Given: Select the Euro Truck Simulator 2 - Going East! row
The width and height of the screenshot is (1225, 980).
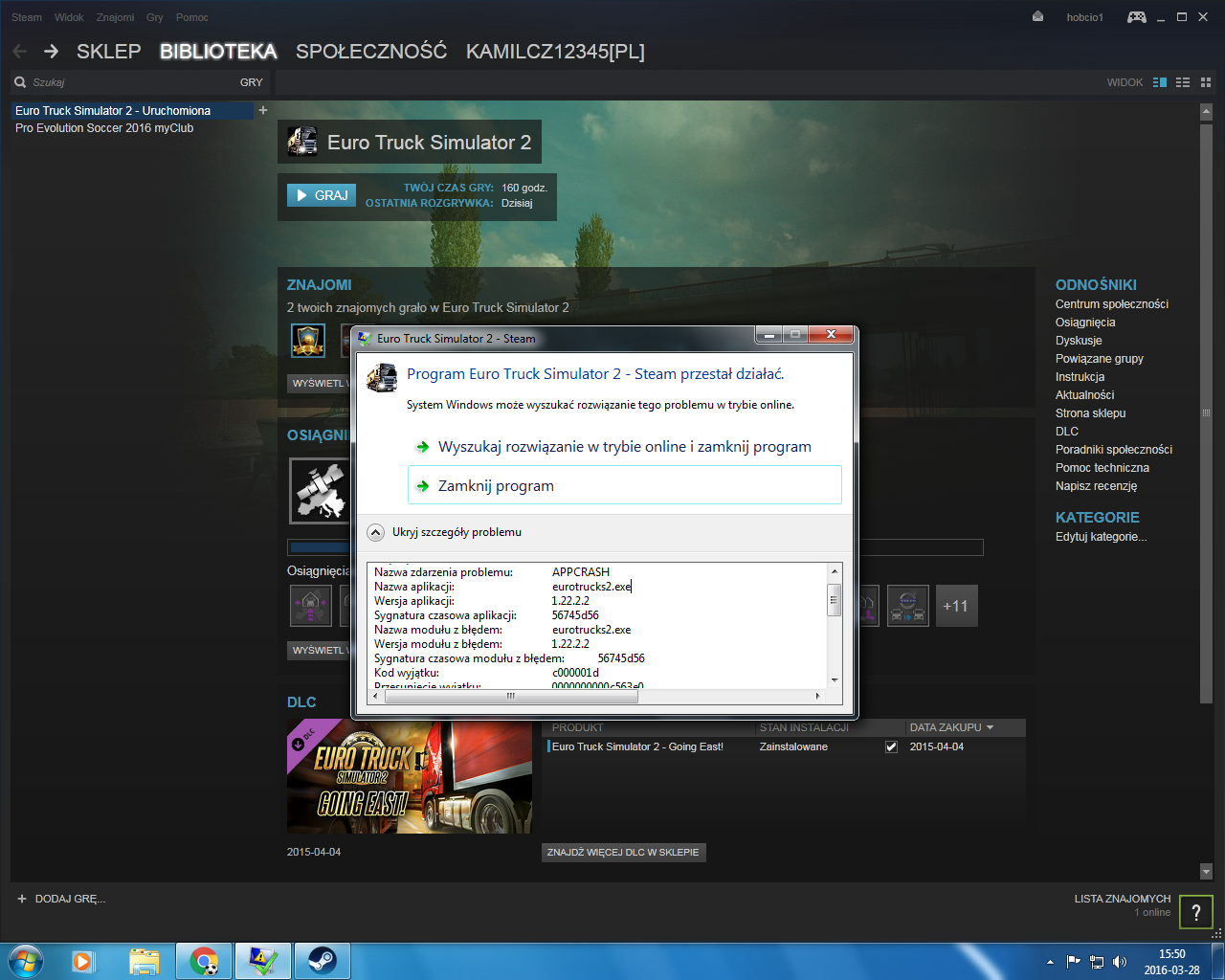Looking at the screenshot, I should tap(785, 746).
